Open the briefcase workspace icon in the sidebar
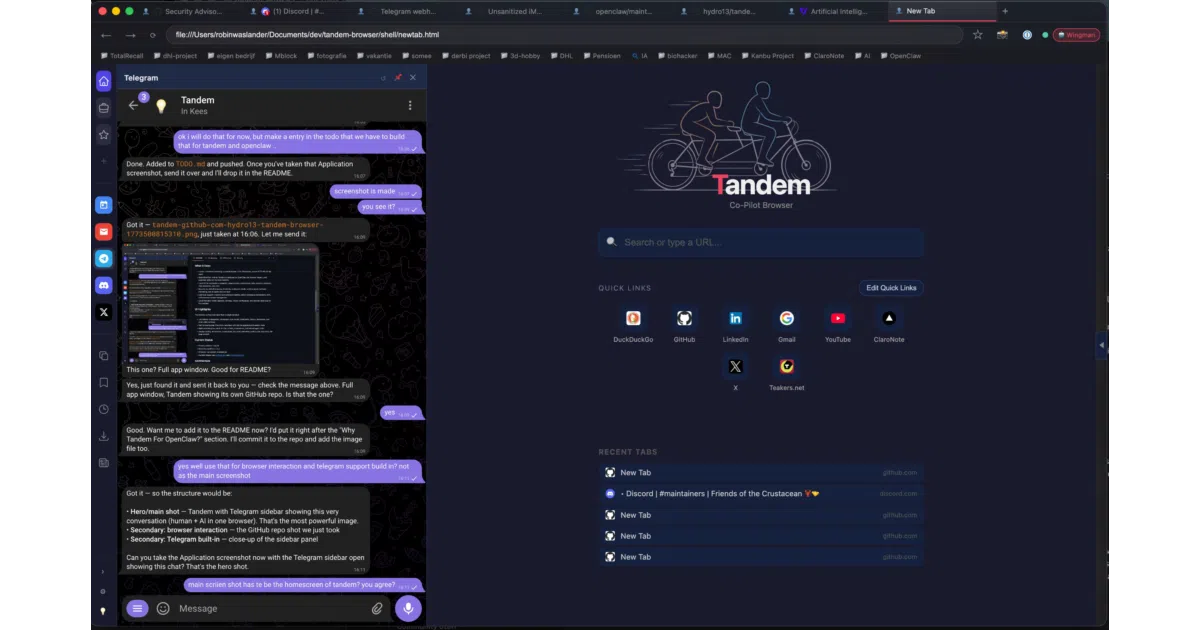 (x=103, y=108)
